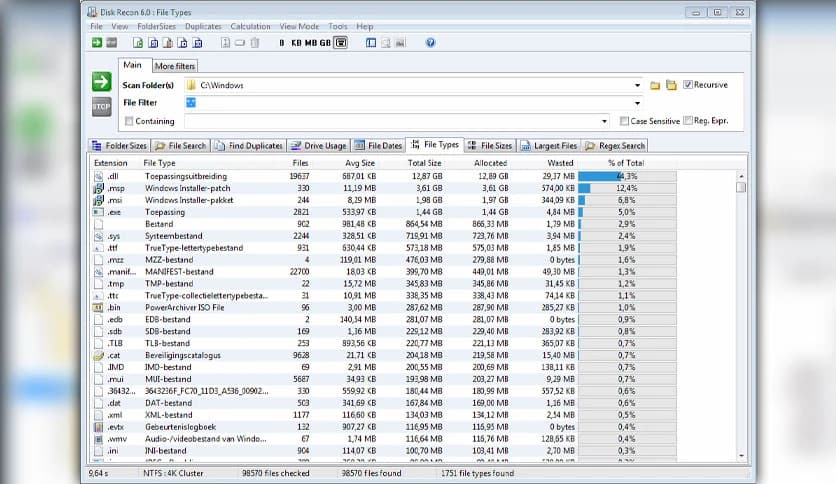Click .bin PowerArchiver ISO icon

click(99, 308)
